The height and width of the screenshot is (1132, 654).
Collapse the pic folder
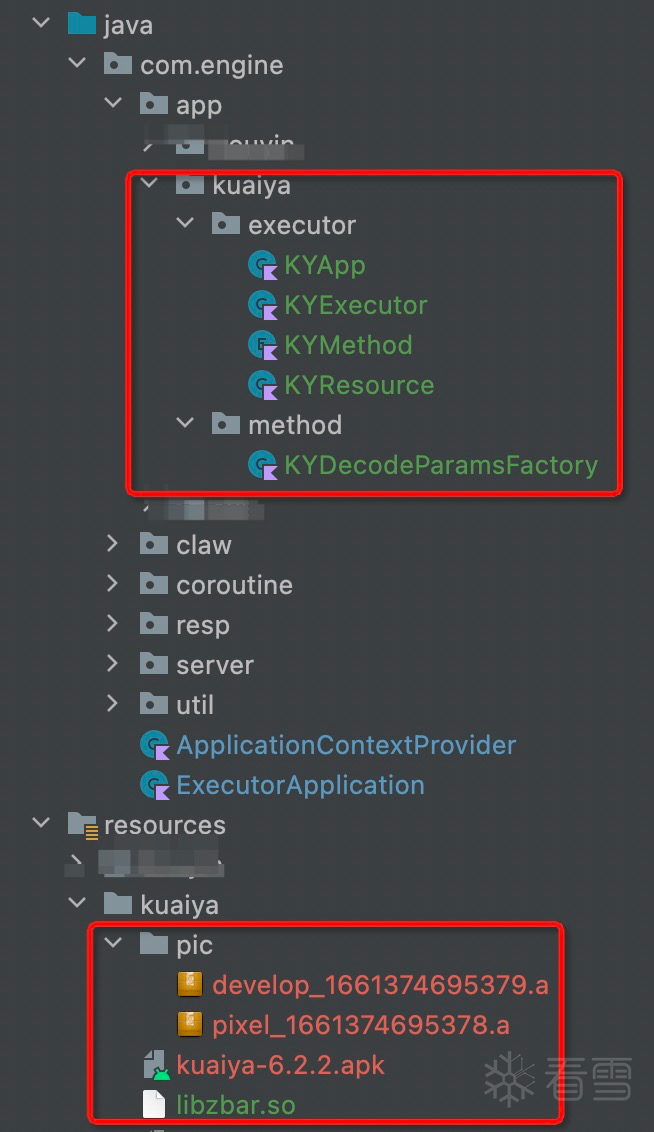pos(113,945)
